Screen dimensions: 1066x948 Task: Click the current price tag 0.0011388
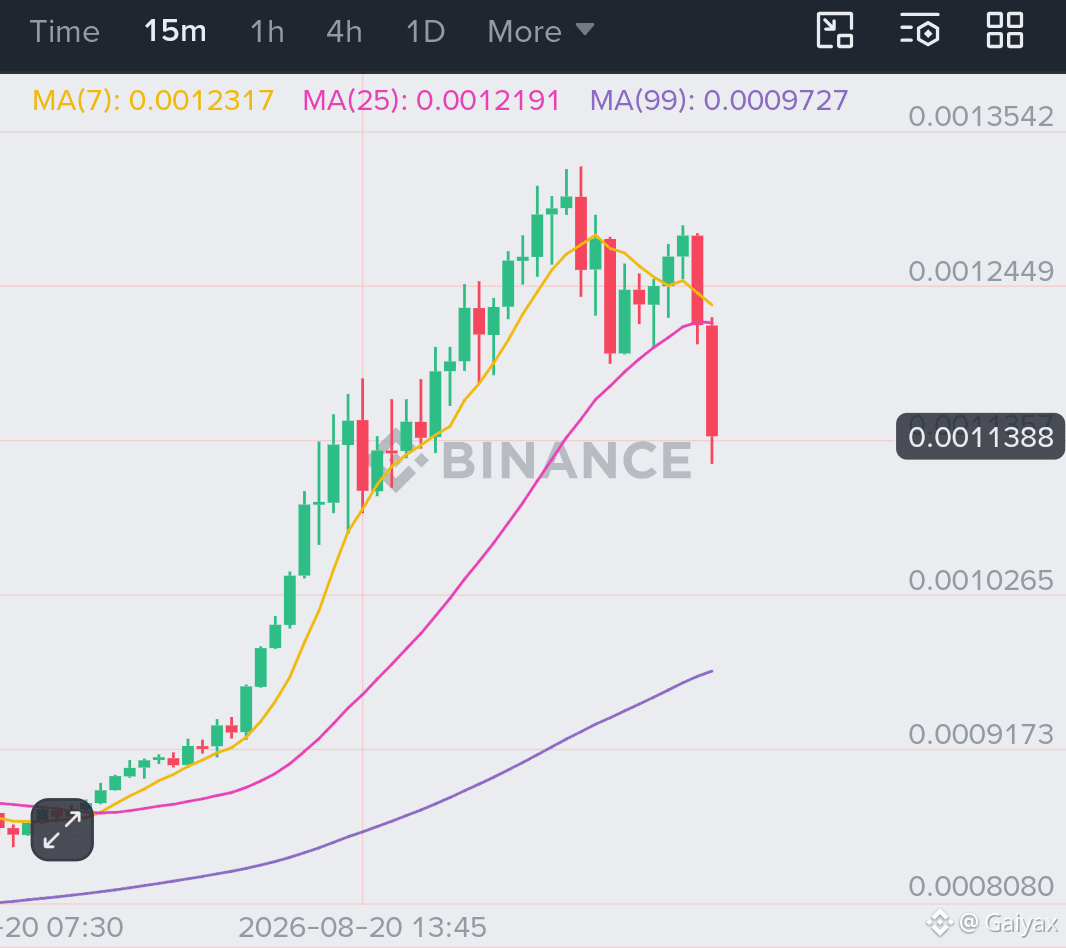point(980,437)
